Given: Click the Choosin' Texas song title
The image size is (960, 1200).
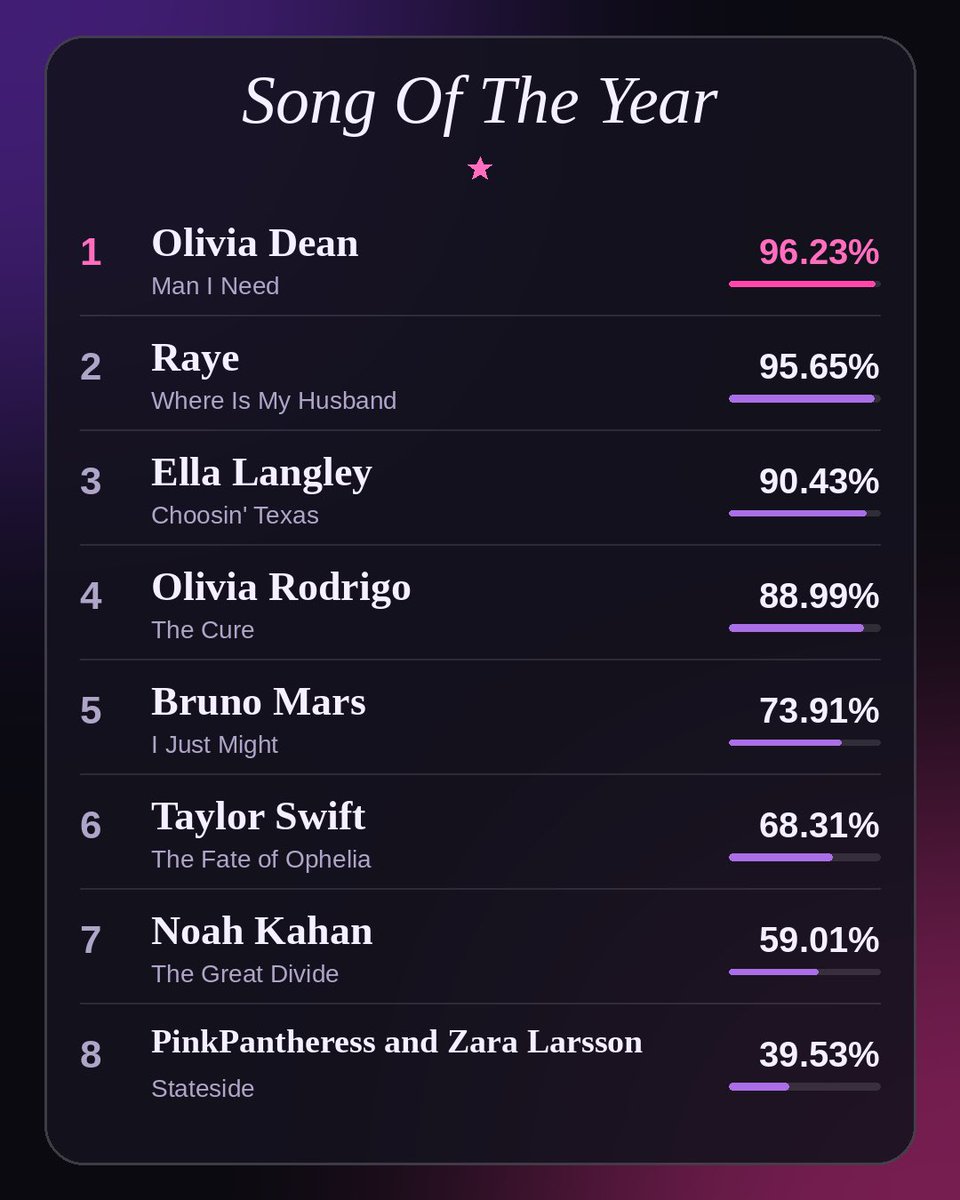Looking at the screenshot, I should click(x=235, y=515).
